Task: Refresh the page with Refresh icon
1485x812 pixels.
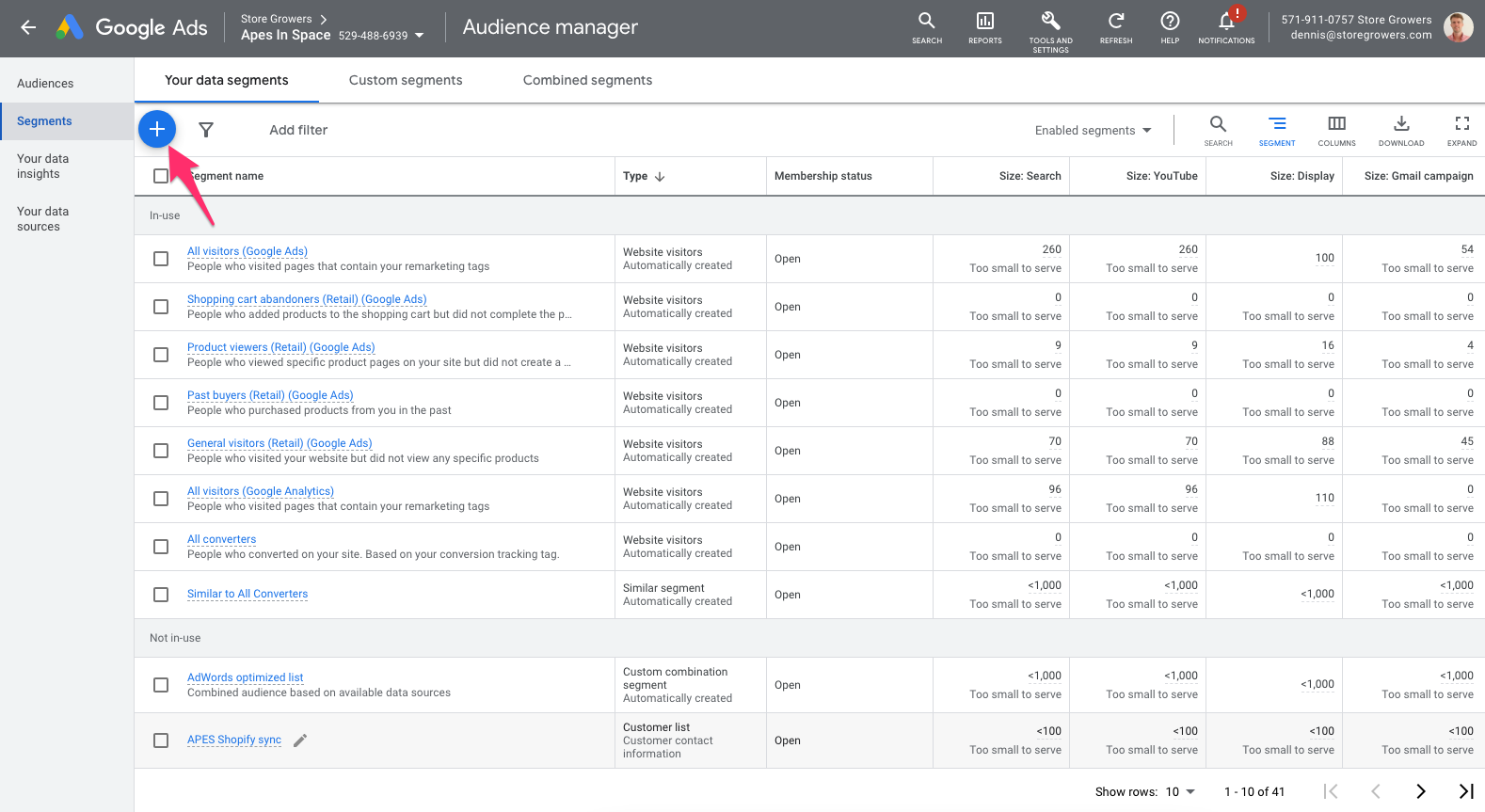Action: coord(1116,27)
